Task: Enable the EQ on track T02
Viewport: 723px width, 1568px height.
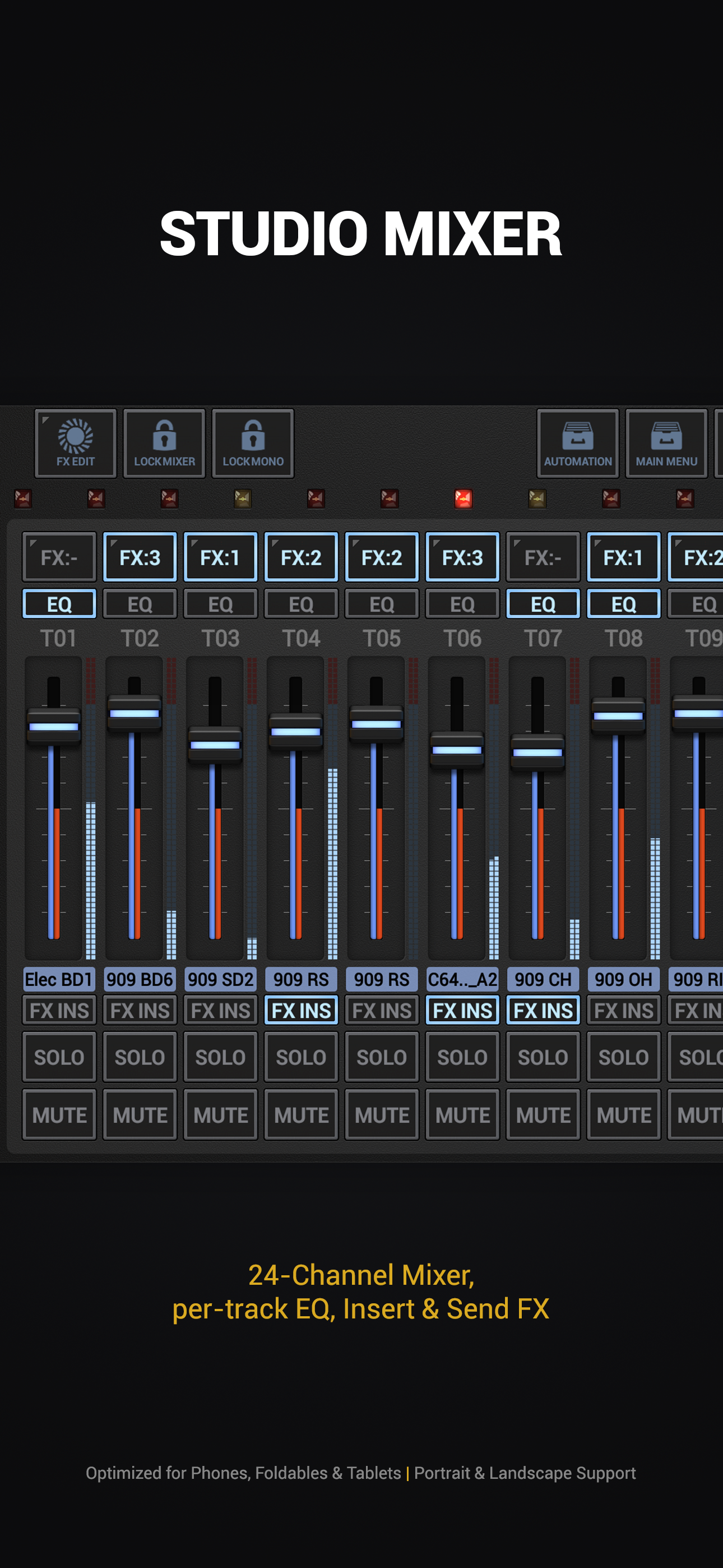Action: [x=140, y=604]
